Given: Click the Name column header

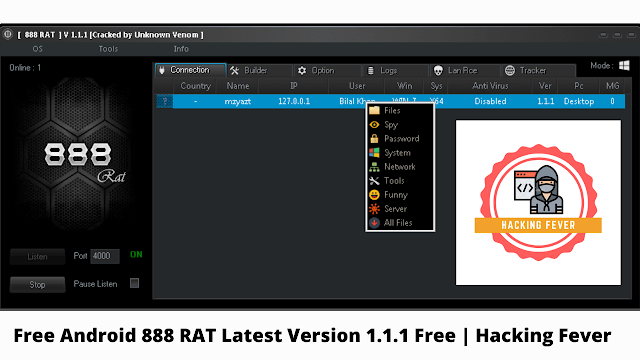Looking at the screenshot, I should [x=238, y=86].
